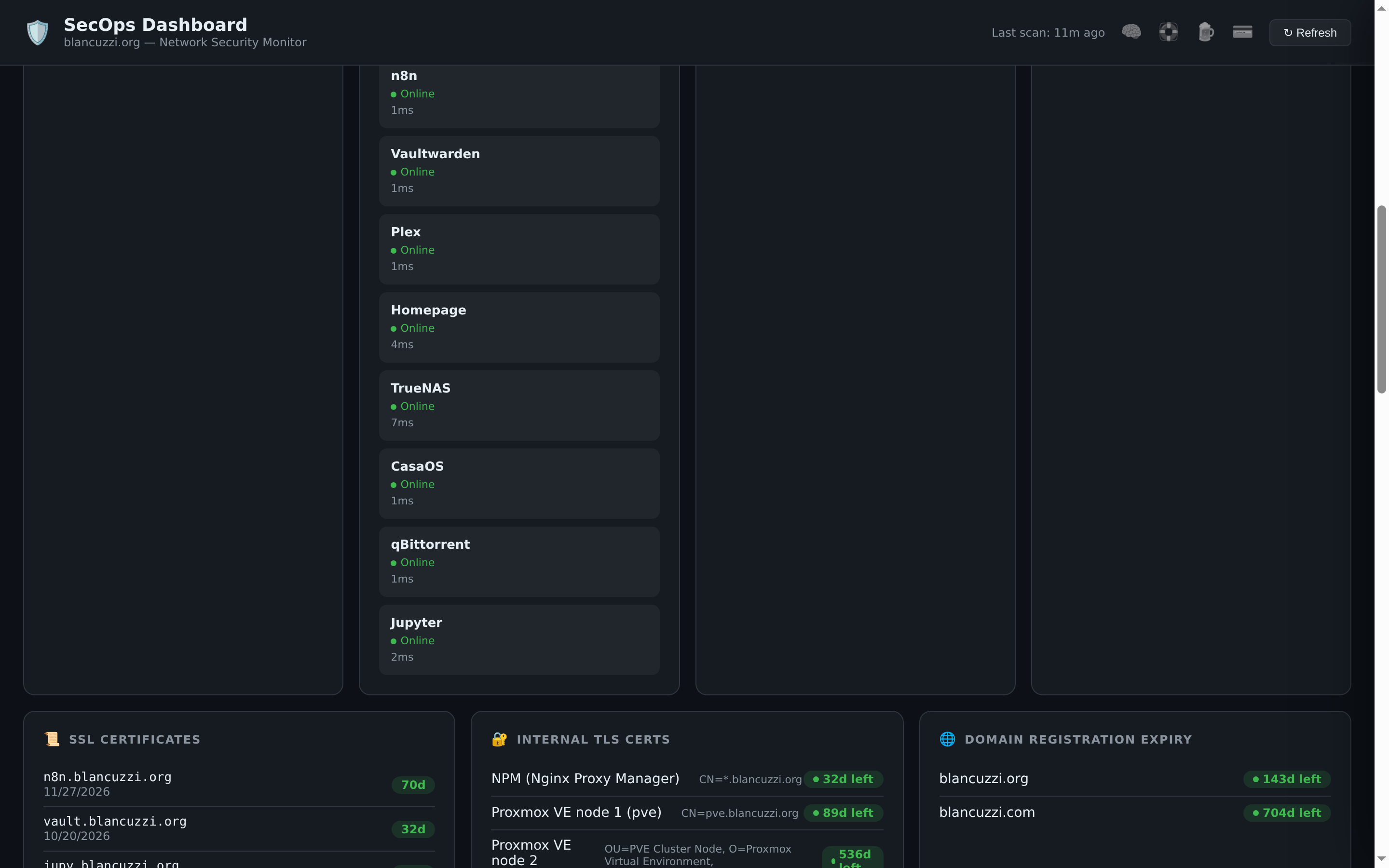Click the 143d left domain badge
The image size is (1389, 868).
(1287, 779)
